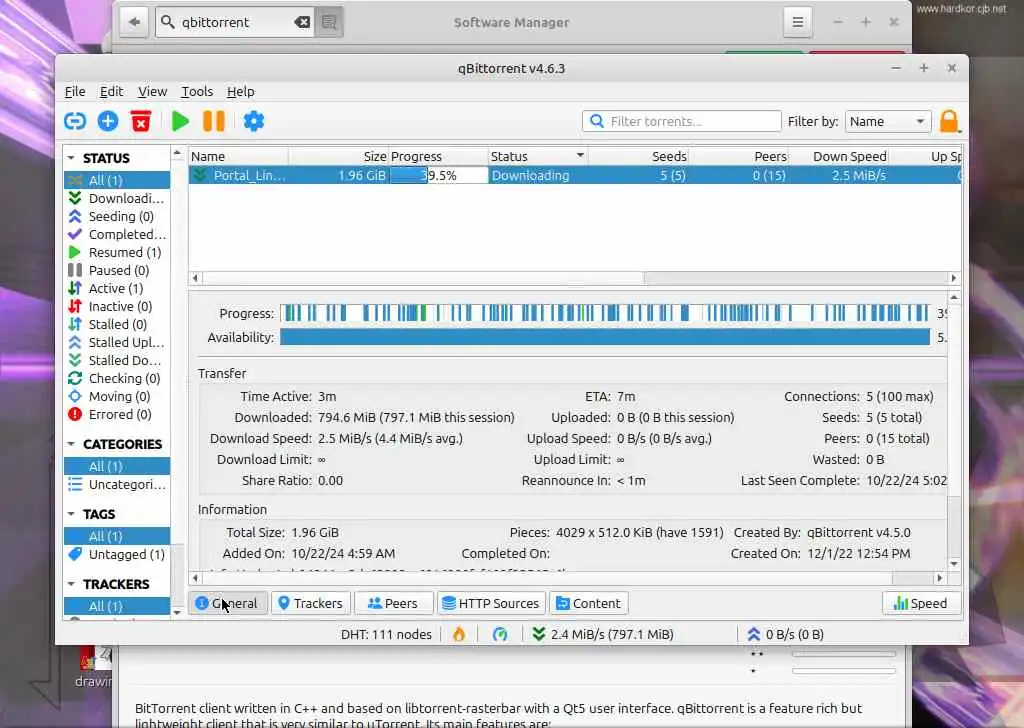Click the pieces Progress bar
The height and width of the screenshot is (728, 1024).
click(x=605, y=313)
